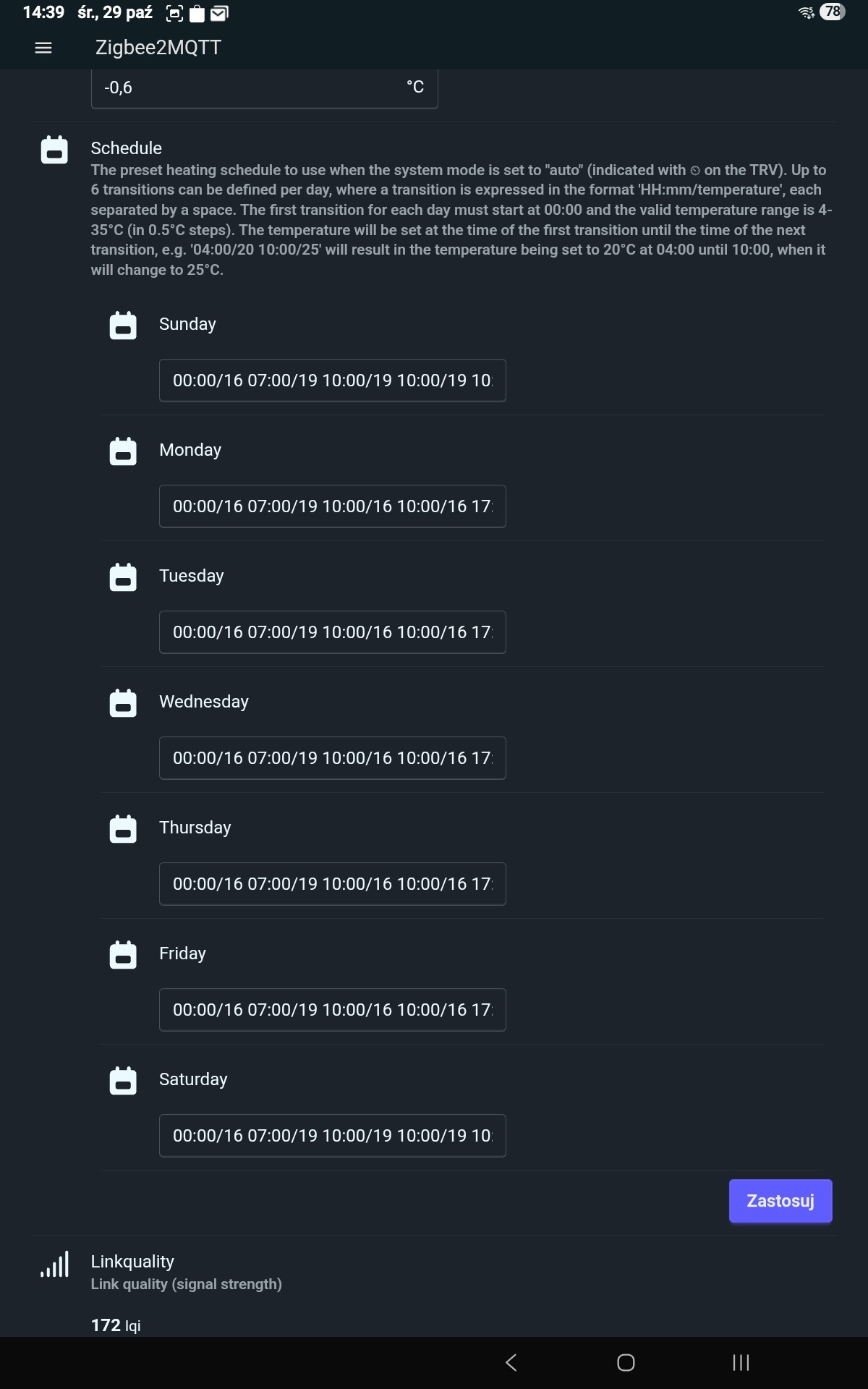The width and height of the screenshot is (868, 1389).
Task: Open the hamburger navigation menu
Action: pyautogui.click(x=43, y=48)
